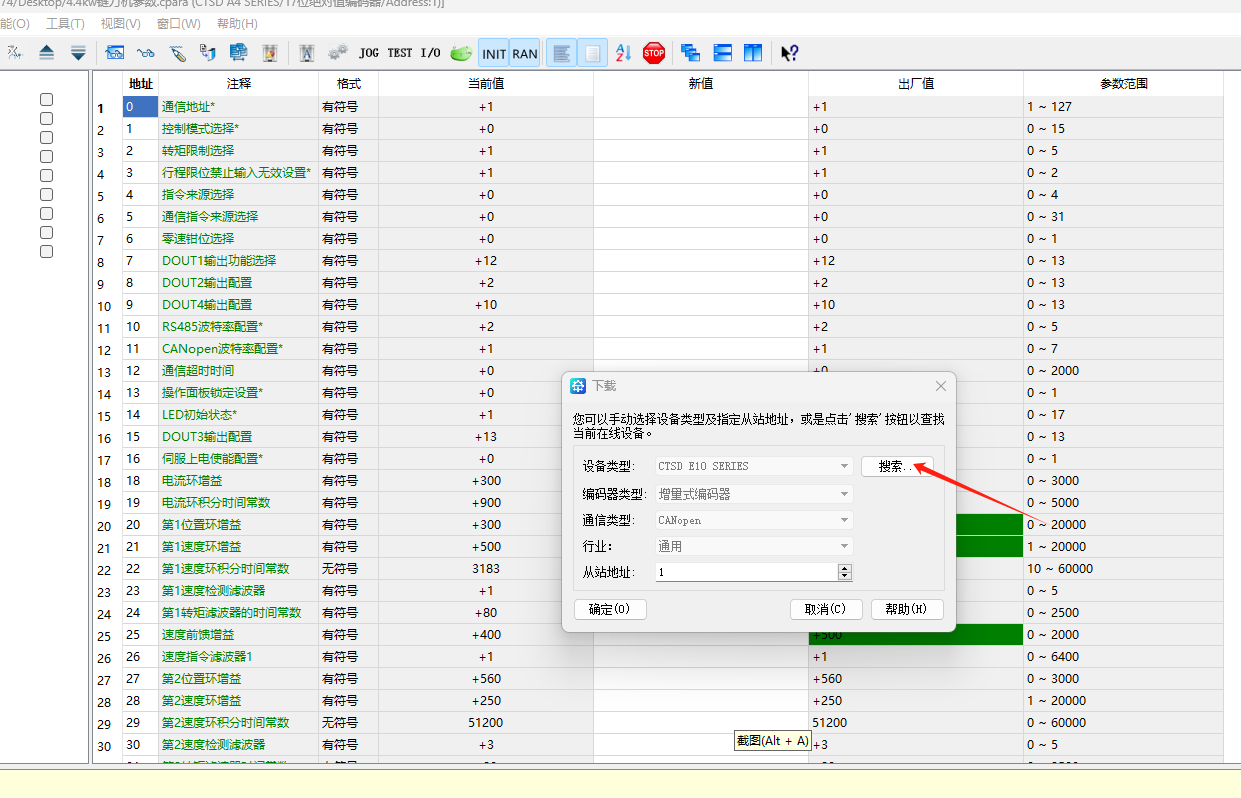Click current value 51200 in 当前值 column

[486, 722]
